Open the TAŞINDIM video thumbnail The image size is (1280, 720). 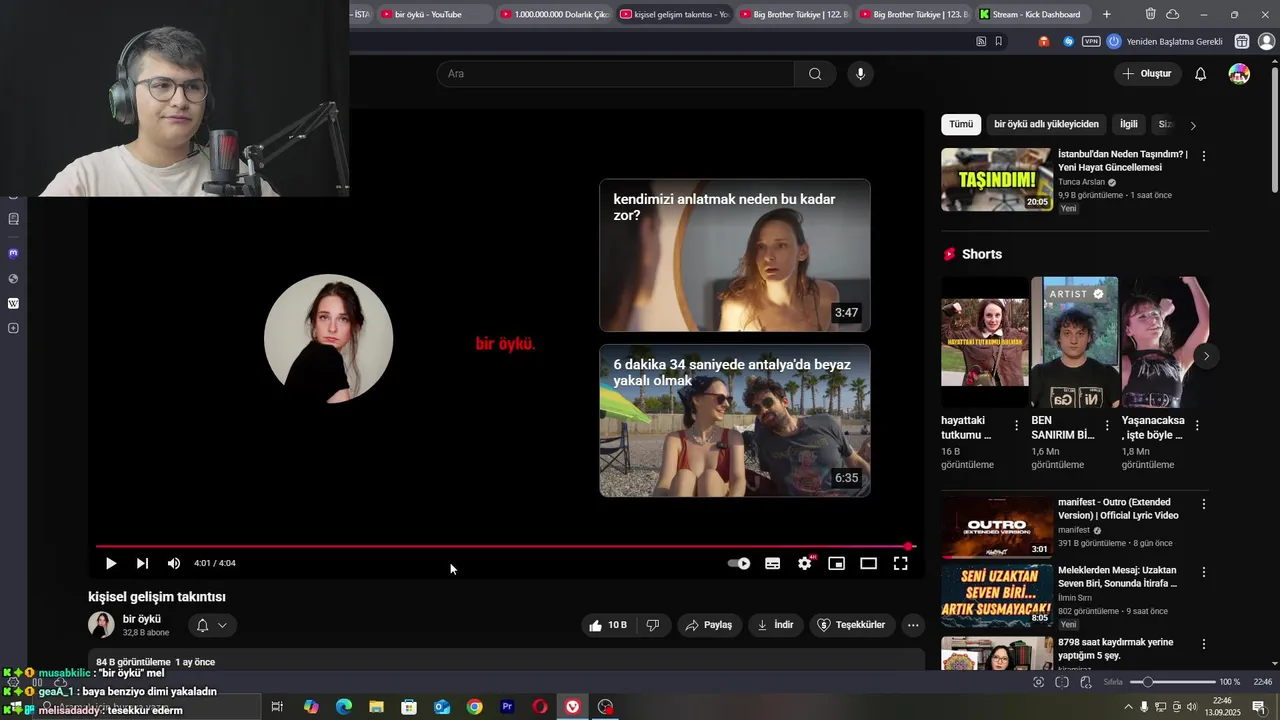996,179
